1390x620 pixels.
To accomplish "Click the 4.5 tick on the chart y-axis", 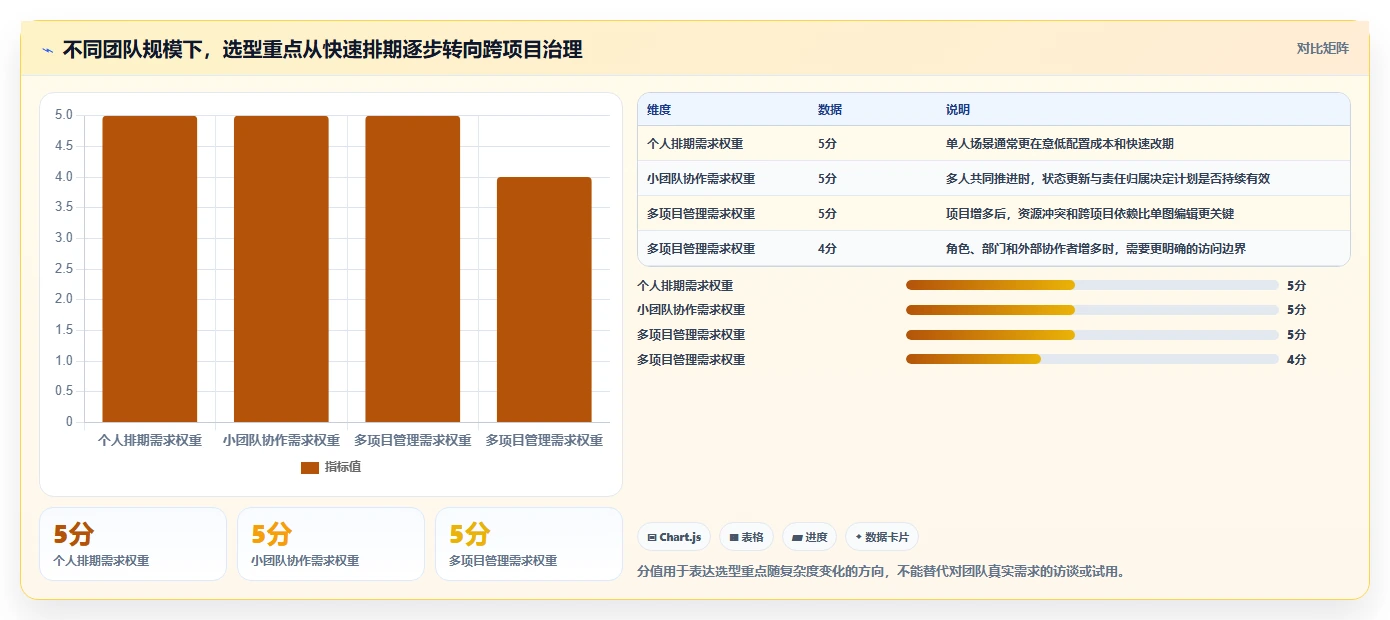I will [63, 146].
